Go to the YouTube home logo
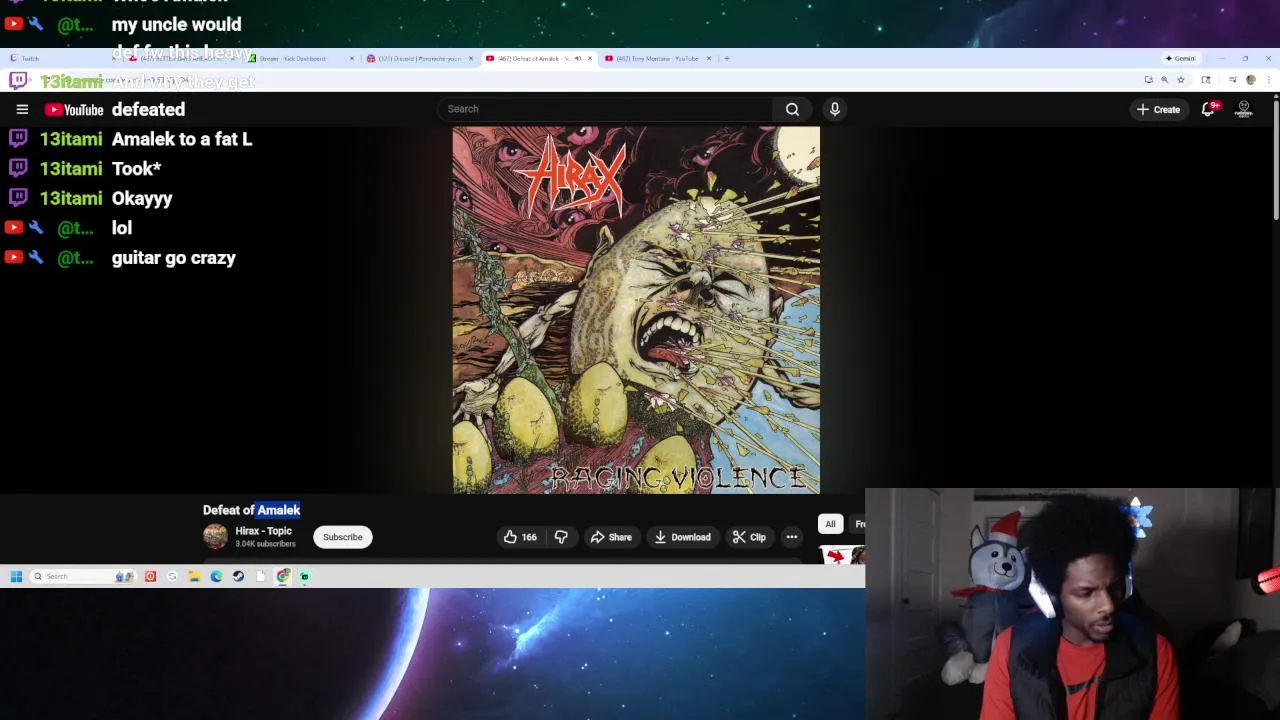Screen dimensions: 1280x720 (74, 109)
